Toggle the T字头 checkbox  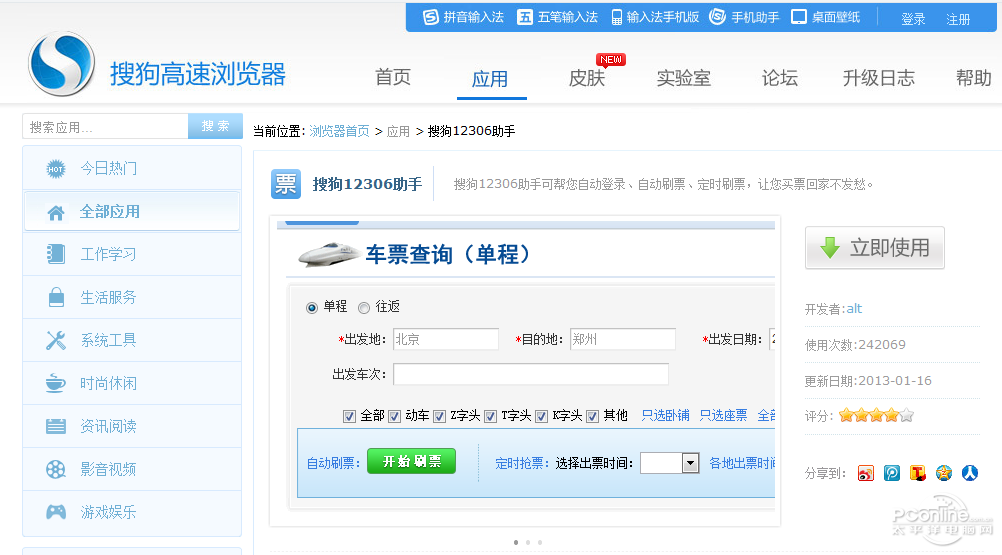click(490, 416)
